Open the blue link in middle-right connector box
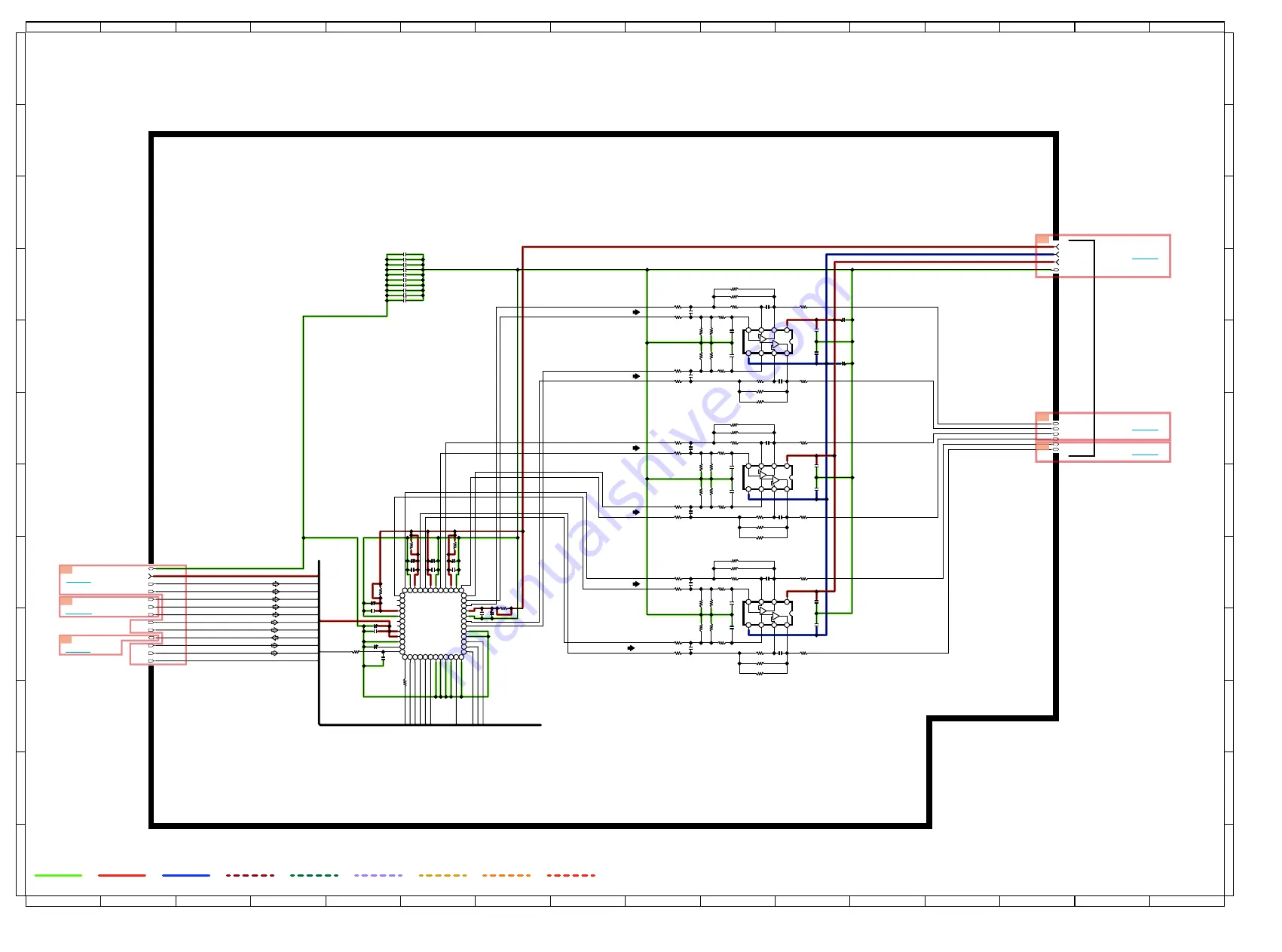The width and height of the screenshot is (1282, 952). [1145, 430]
